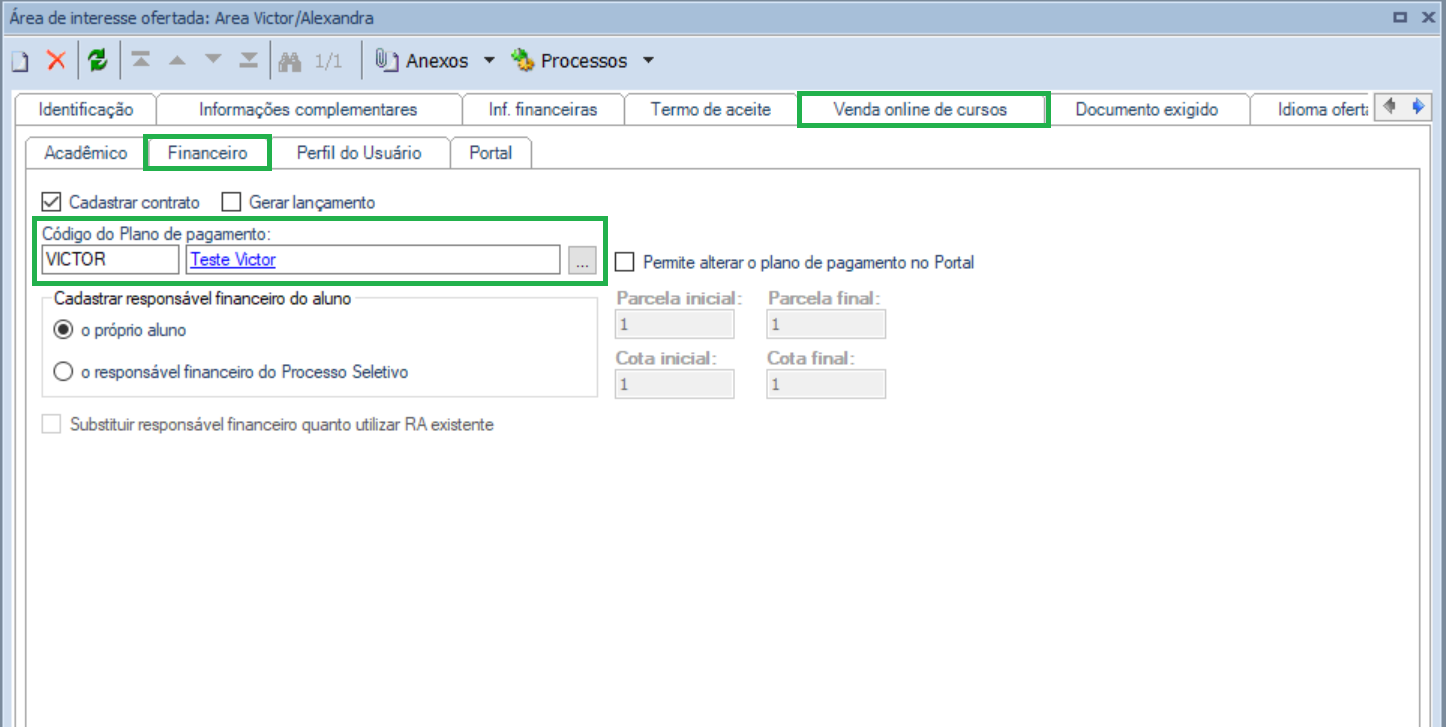Open the Identificação tab

pyautogui.click(x=85, y=110)
